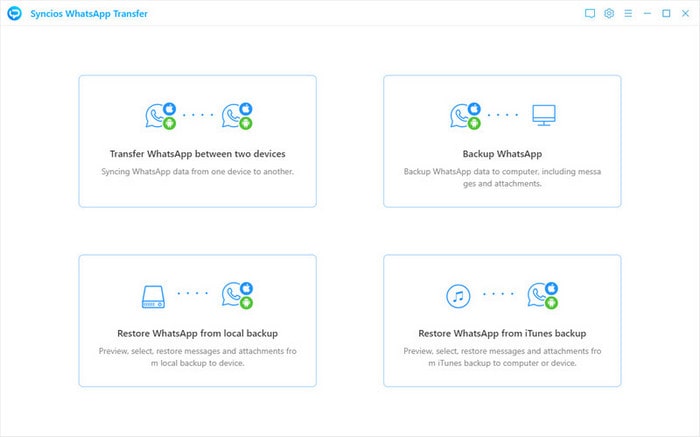The height and width of the screenshot is (437, 700).
Task: Click the computer monitor icon in Backup card
Action: [x=544, y=115]
